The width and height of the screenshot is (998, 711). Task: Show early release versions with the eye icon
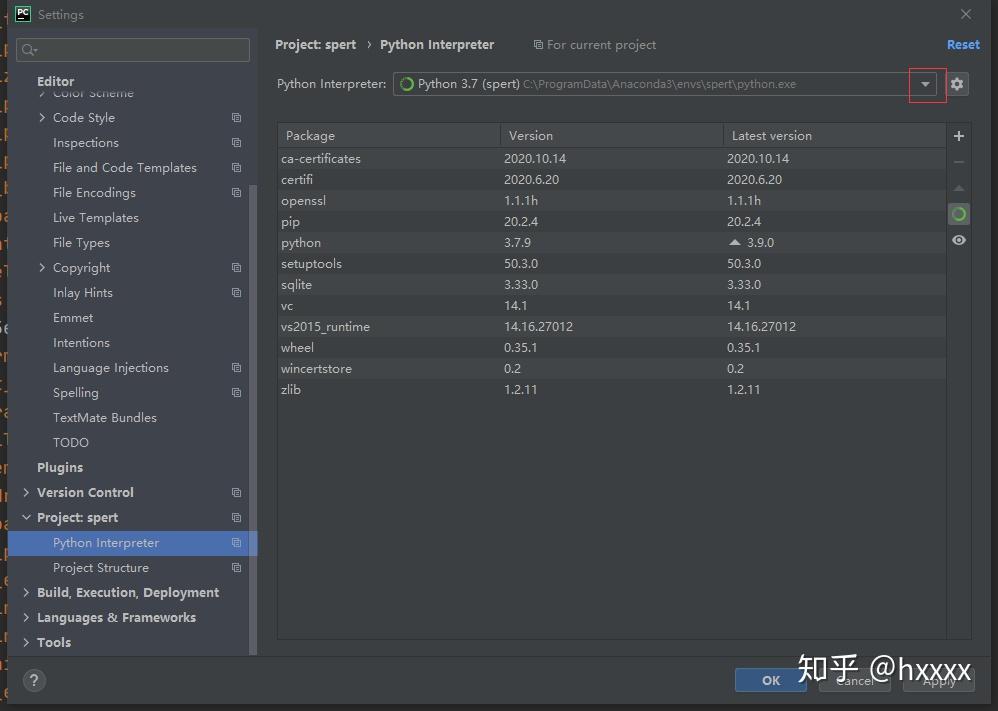click(x=958, y=240)
